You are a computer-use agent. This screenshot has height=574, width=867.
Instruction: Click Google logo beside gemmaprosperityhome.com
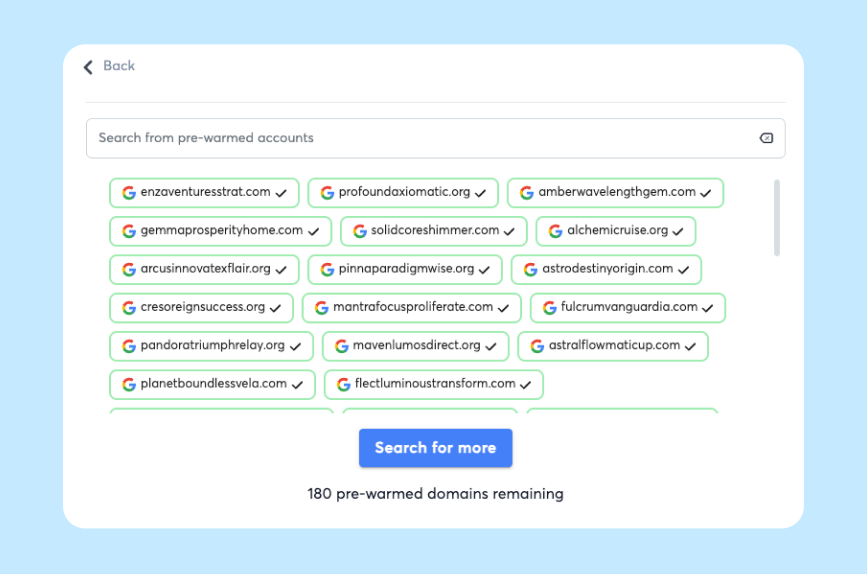click(x=129, y=231)
